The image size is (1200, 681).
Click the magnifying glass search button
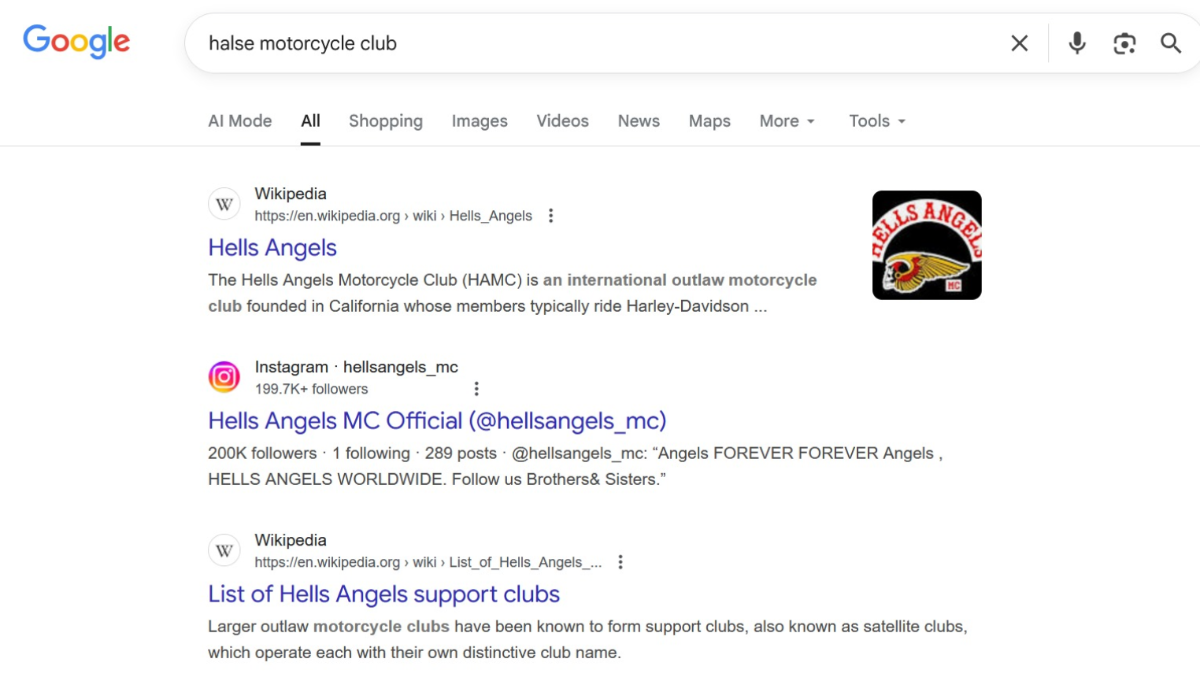tap(1171, 43)
